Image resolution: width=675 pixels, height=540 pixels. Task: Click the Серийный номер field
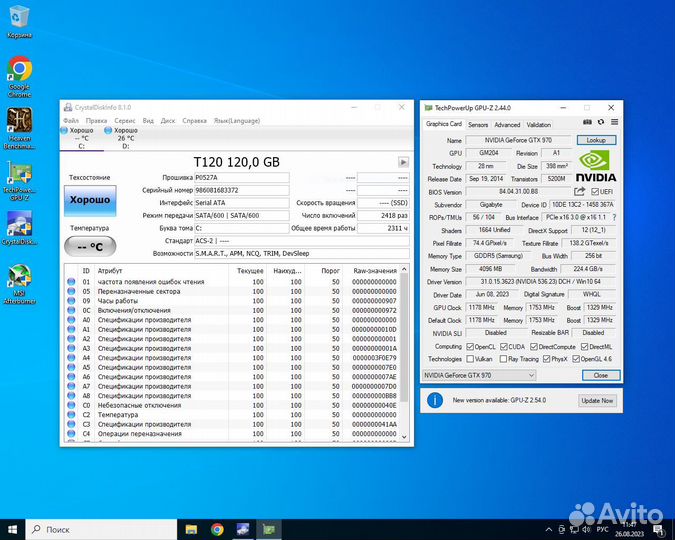coord(242,190)
